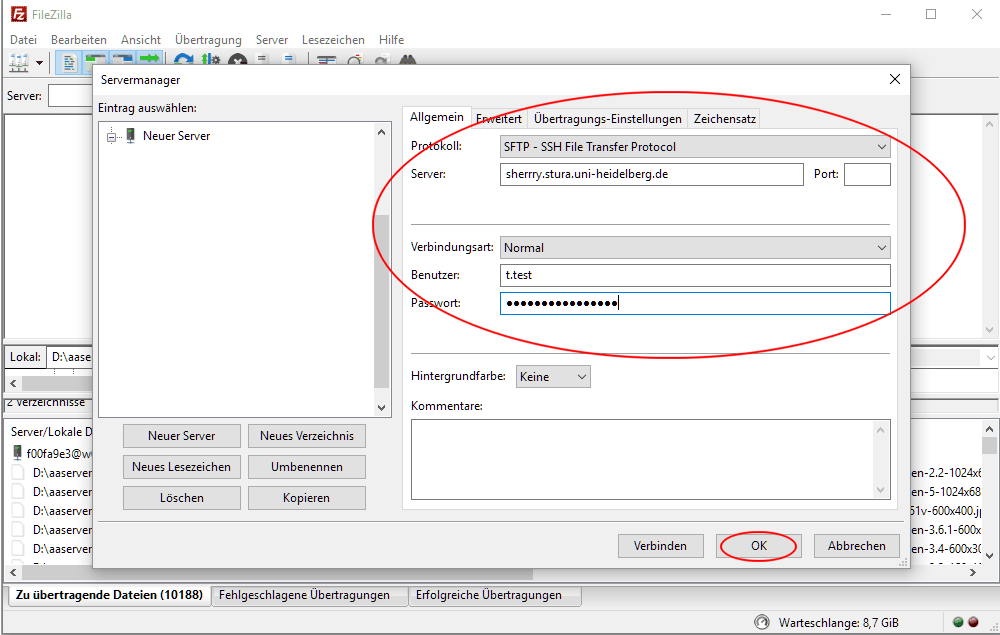Screen dimensions: 1000x635
Task: Click the Passwort field
Action: pos(695,303)
